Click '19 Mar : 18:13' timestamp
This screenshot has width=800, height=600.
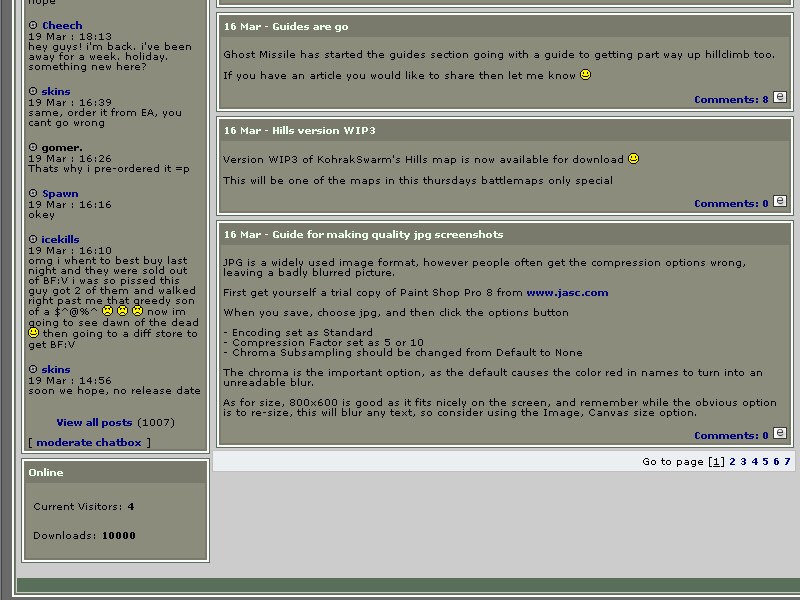tap(70, 36)
